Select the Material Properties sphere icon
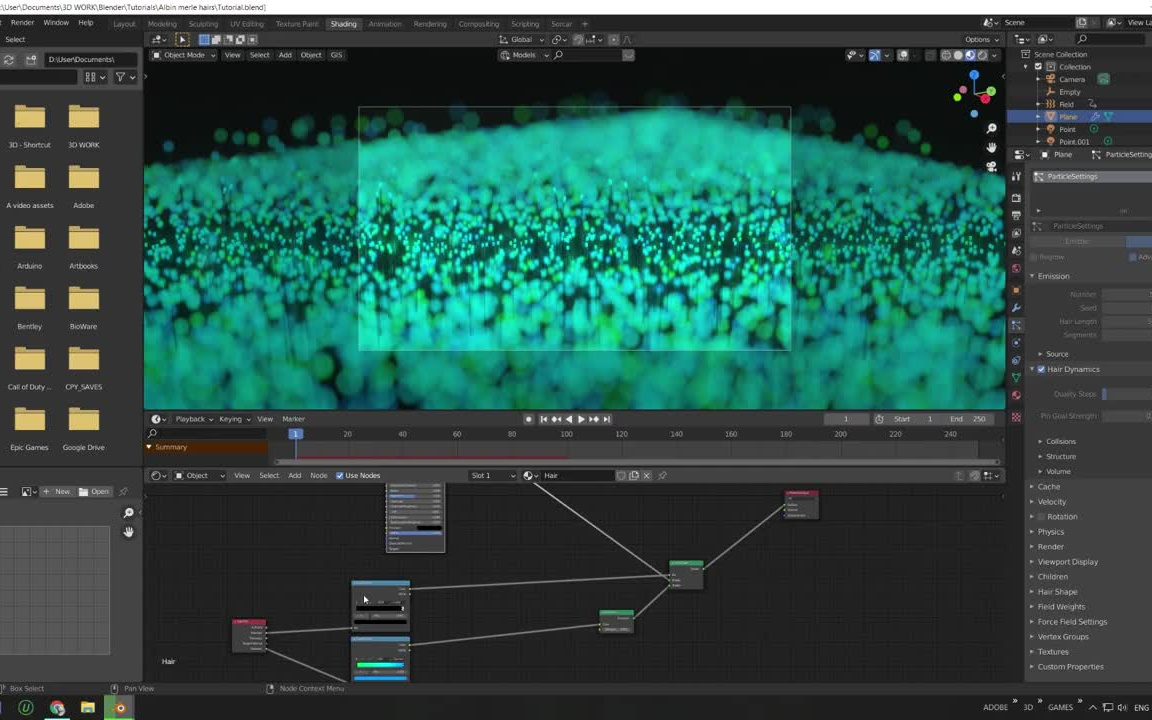Image resolution: width=1152 pixels, height=720 pixels. click(x=1016, y=394)
